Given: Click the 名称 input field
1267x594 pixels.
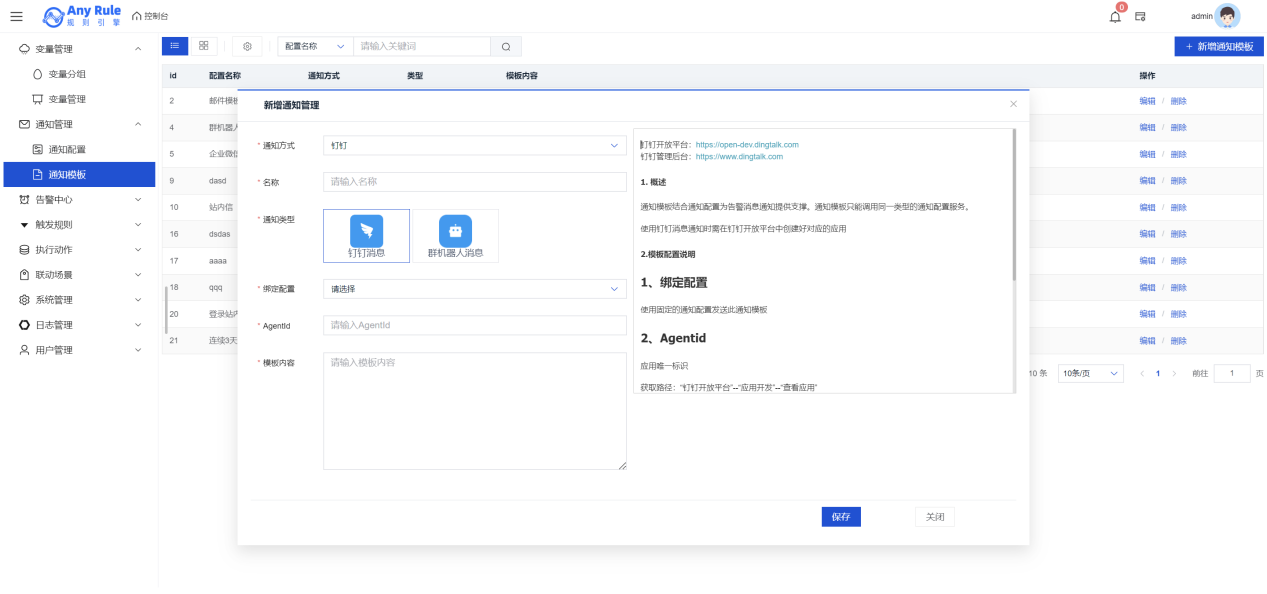Looking at the screenshot, I should pos(474,182).
